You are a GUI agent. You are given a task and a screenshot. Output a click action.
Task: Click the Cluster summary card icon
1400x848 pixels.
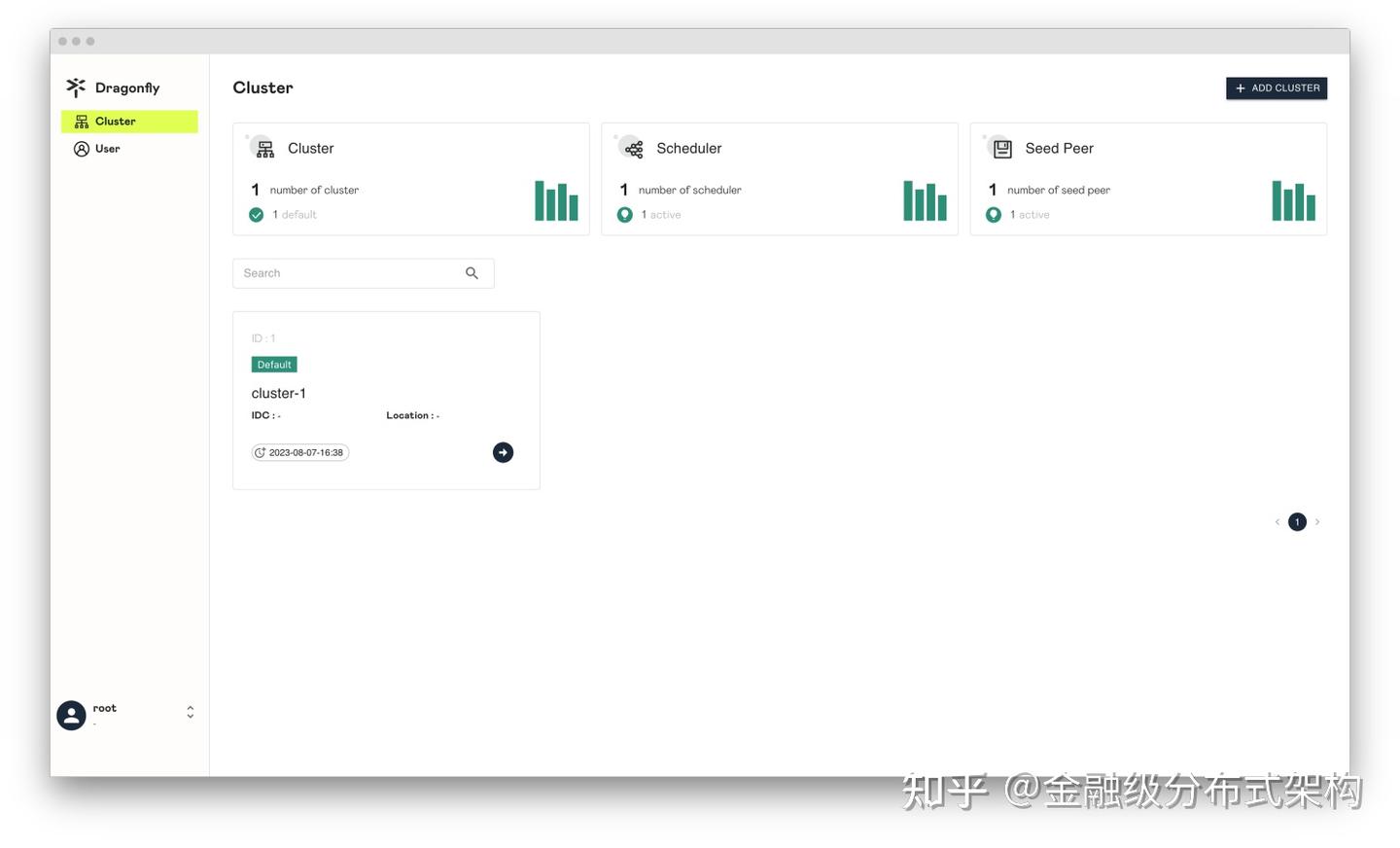click(x=264, y=149)
